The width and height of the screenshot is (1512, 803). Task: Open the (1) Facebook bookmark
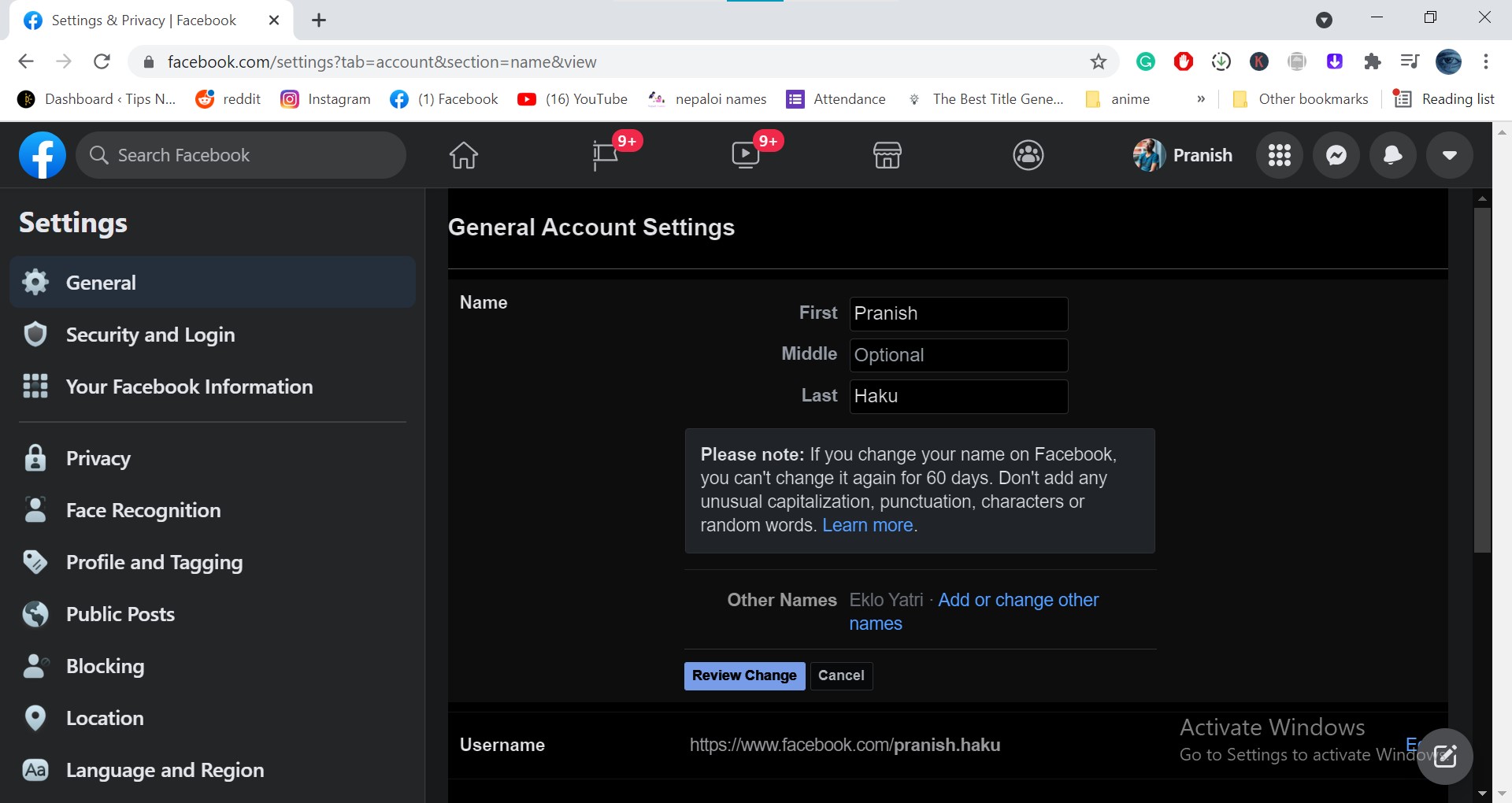pos(445,99)
